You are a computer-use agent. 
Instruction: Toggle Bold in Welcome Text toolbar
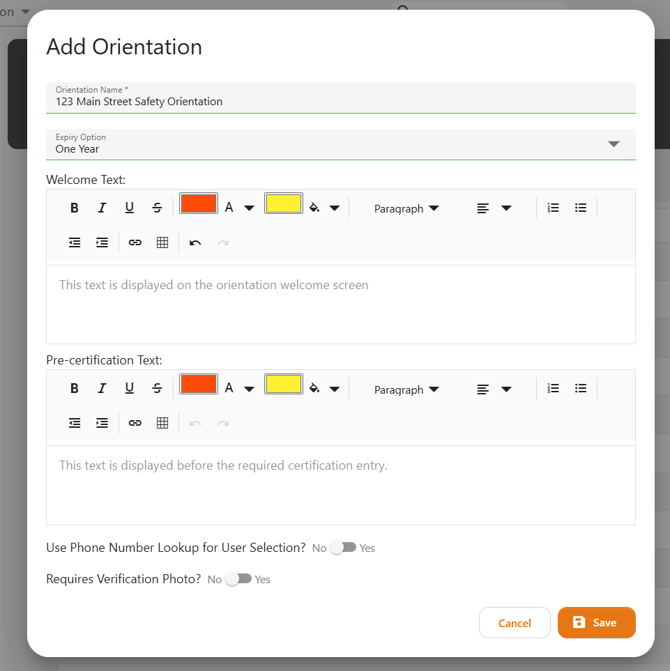pos(74,208)
